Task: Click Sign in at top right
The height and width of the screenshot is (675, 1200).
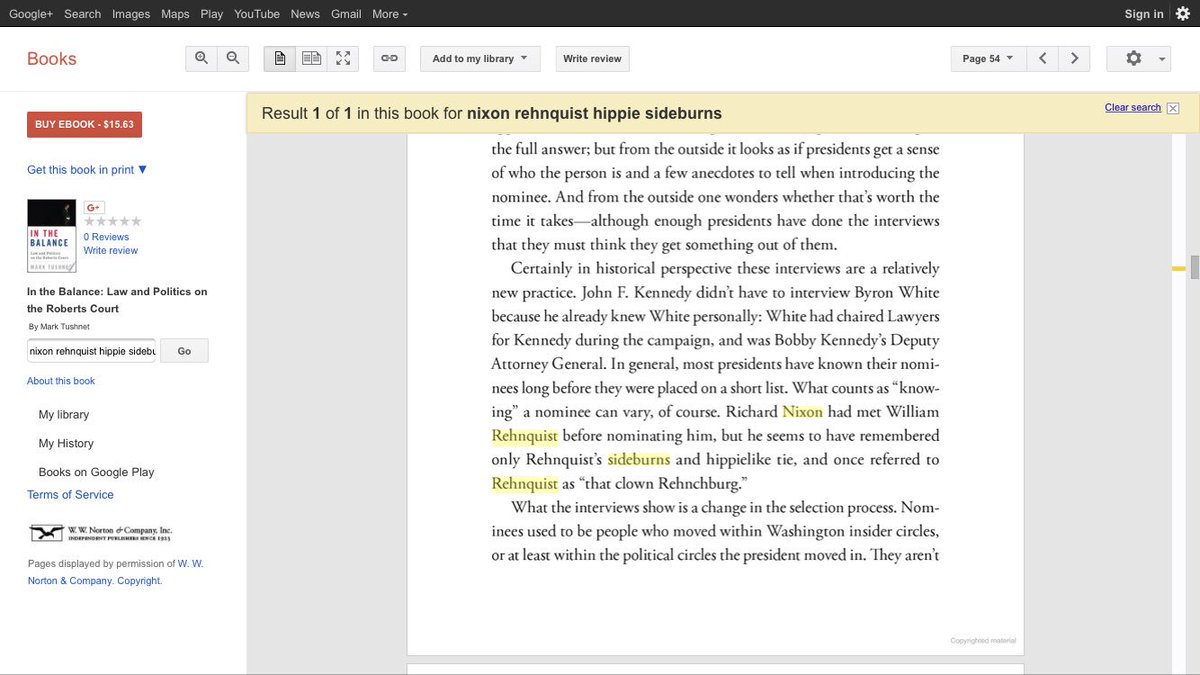Action: pyautogui.click(x=1144, y=14)
